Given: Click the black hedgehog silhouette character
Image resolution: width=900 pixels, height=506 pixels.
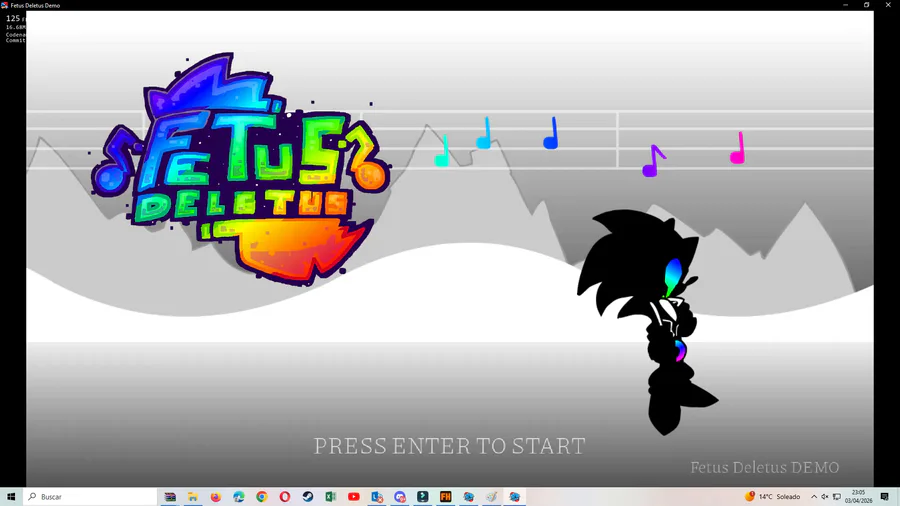Looking at the screenshot, I should coord(646,321).
